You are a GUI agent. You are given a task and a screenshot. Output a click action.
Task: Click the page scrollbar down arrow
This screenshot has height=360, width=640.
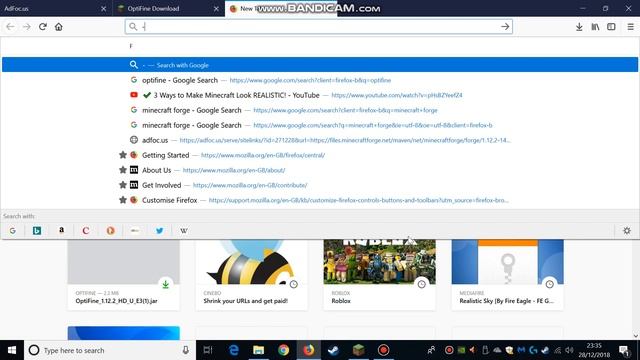pos(636,336)
